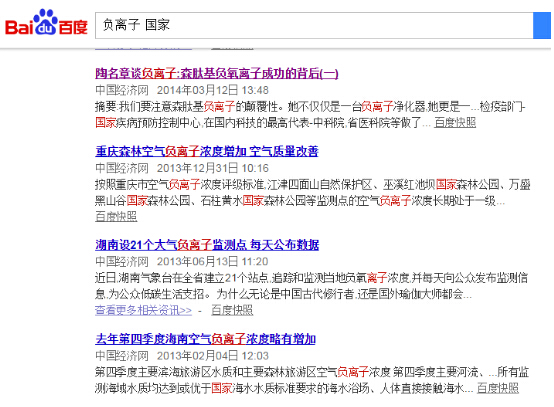Click date text 2014年03月12日 13:48

(213, 90)
